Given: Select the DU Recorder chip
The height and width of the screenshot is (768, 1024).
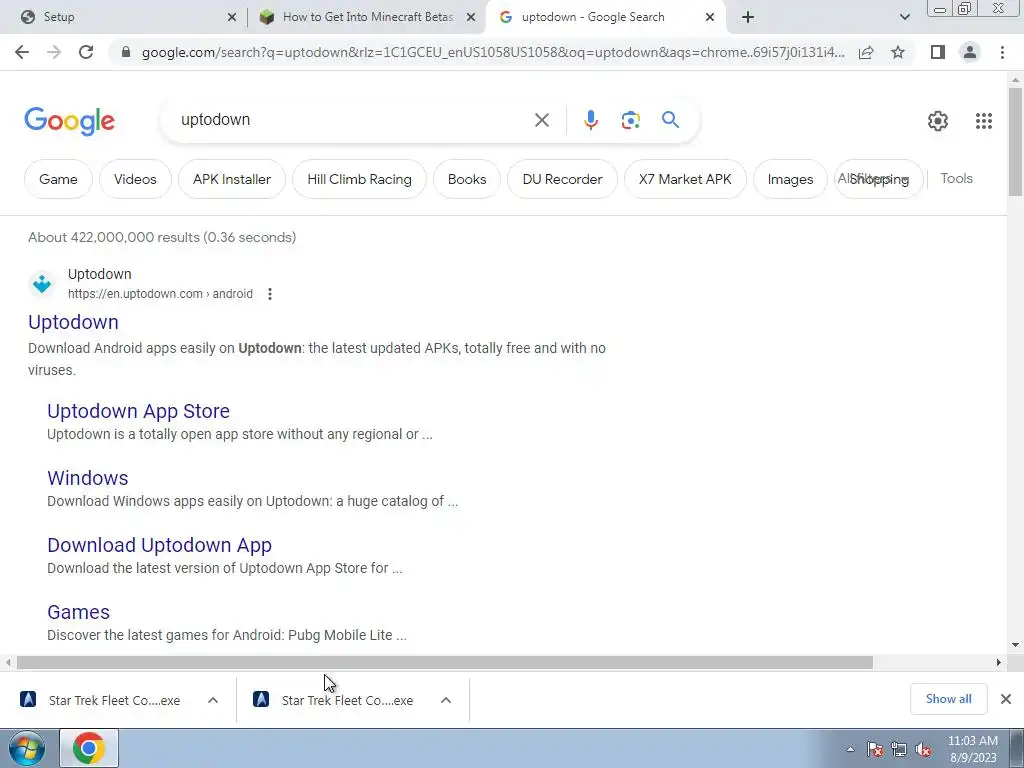Looking at the screenshot, I should 562,179.
